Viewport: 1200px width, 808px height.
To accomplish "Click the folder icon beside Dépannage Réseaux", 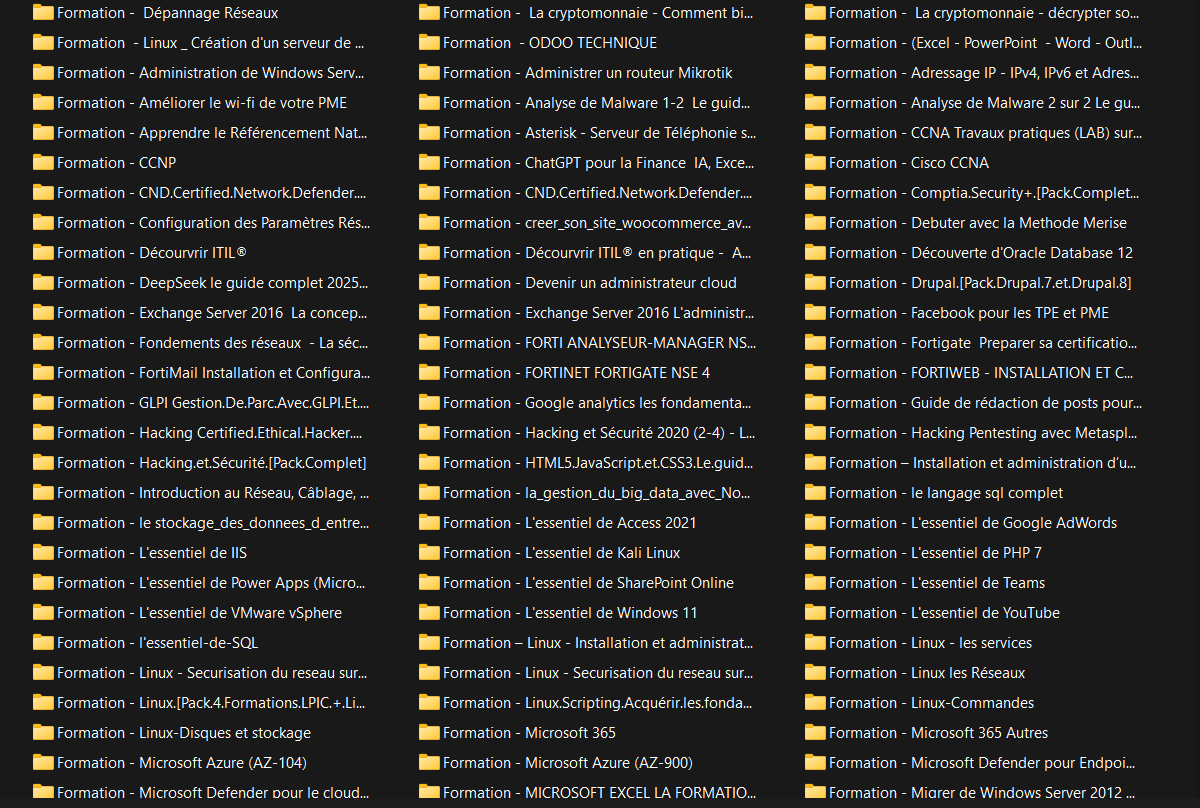I will 43,13.
